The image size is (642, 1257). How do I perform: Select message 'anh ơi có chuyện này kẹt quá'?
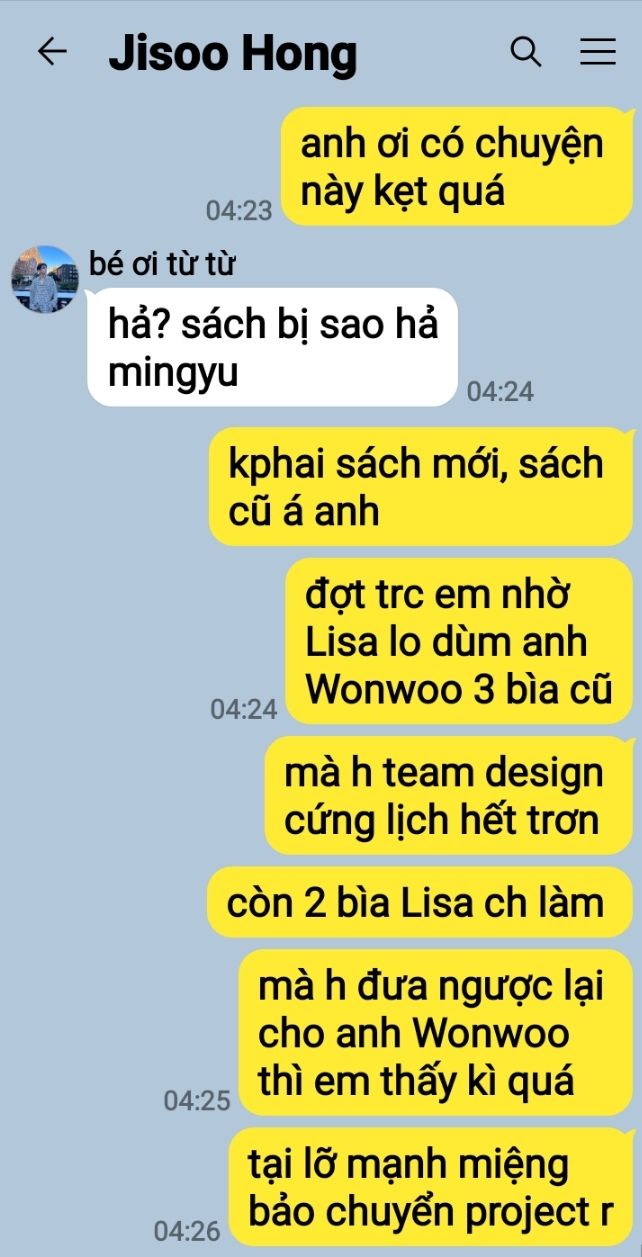click(x=456, y=167)
